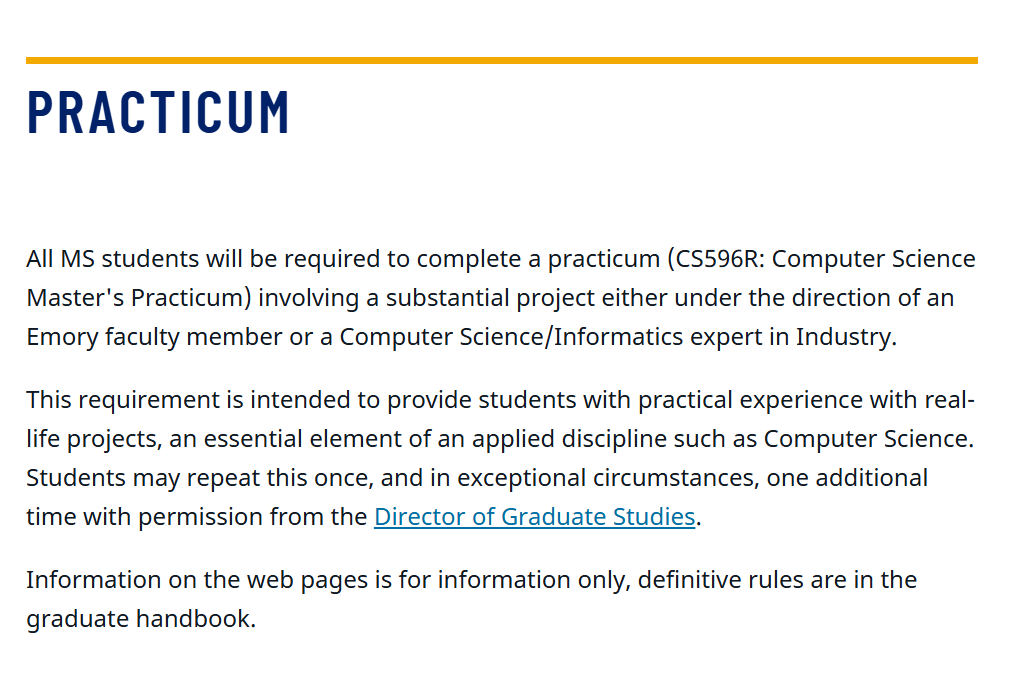Click the PRACTICUM heading
The height and width of the screenshot is (675, 1017).
[x=158, y=112]
